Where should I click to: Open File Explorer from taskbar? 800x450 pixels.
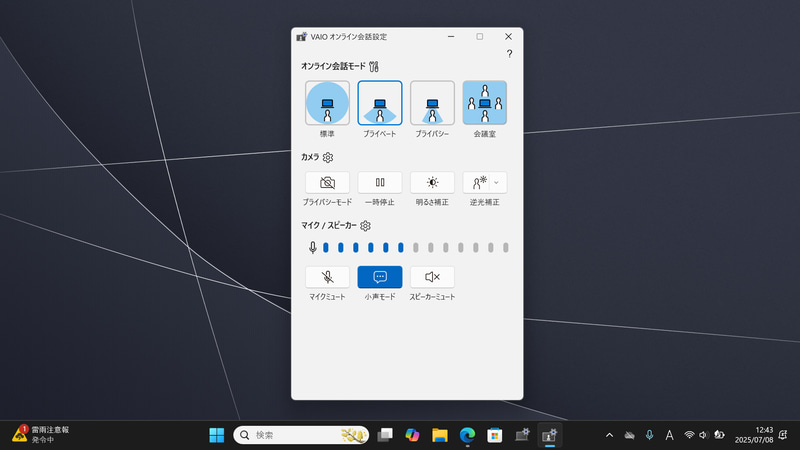[440, 435]
